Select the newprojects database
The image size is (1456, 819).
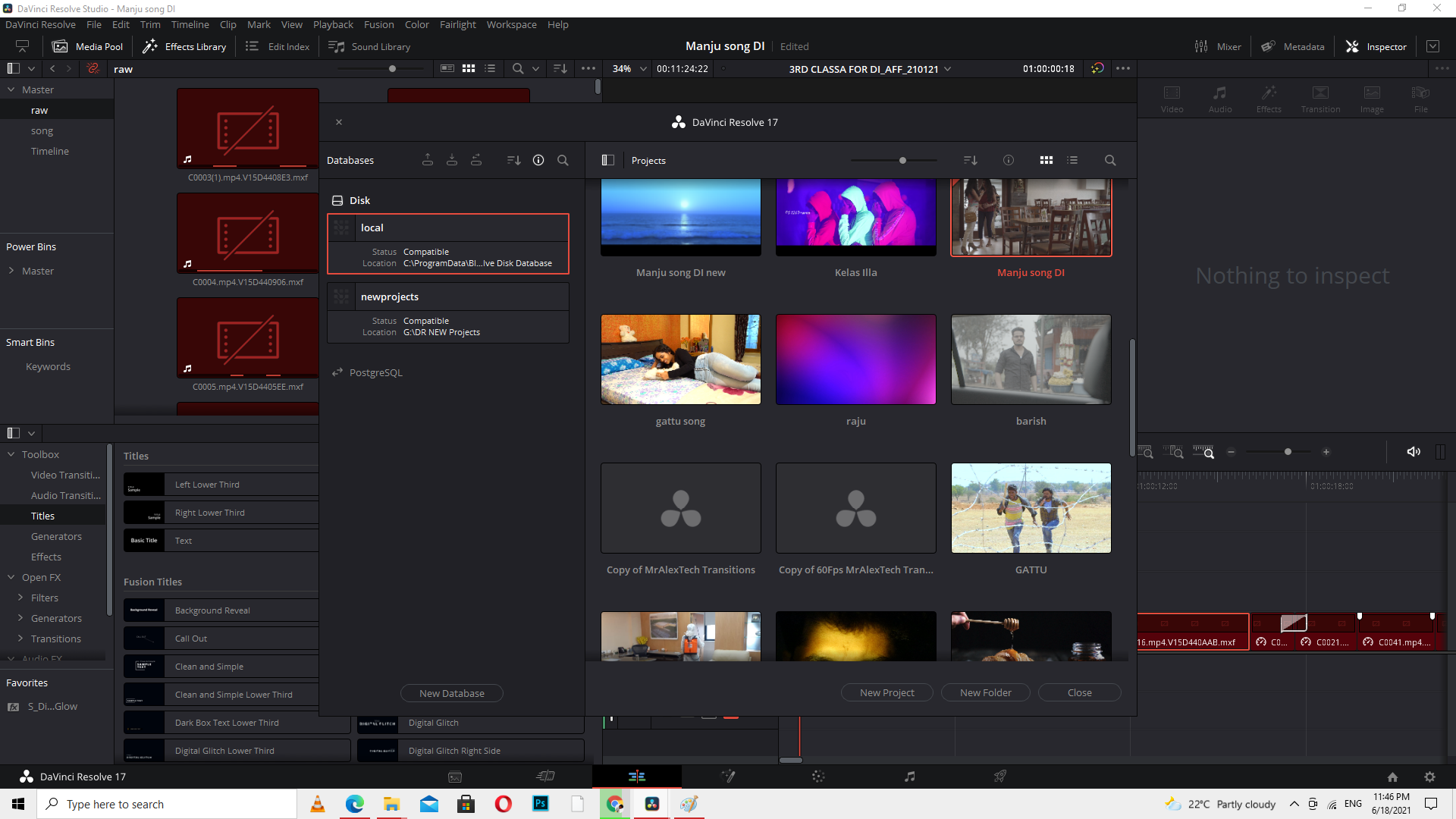click(x=448, y=313)
